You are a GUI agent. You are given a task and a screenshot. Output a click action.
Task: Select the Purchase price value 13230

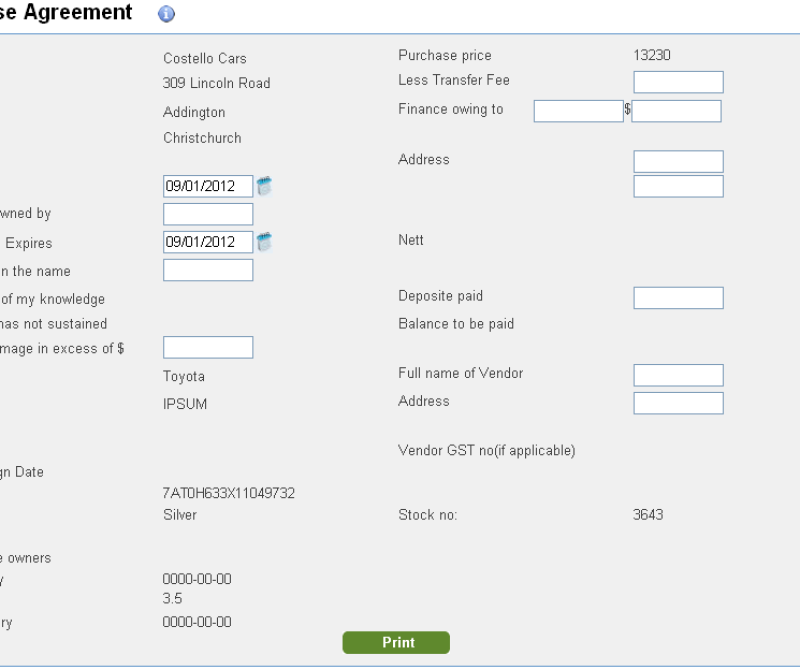[652, 55]
